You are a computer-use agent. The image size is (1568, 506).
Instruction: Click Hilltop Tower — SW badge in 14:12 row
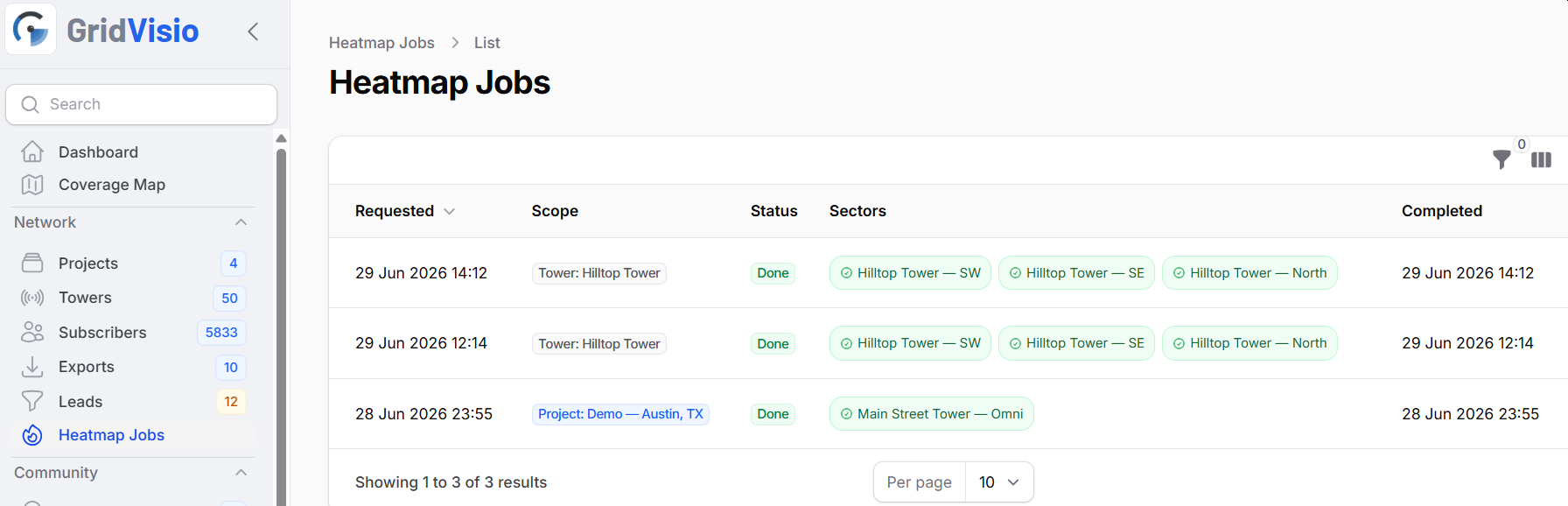910,273
